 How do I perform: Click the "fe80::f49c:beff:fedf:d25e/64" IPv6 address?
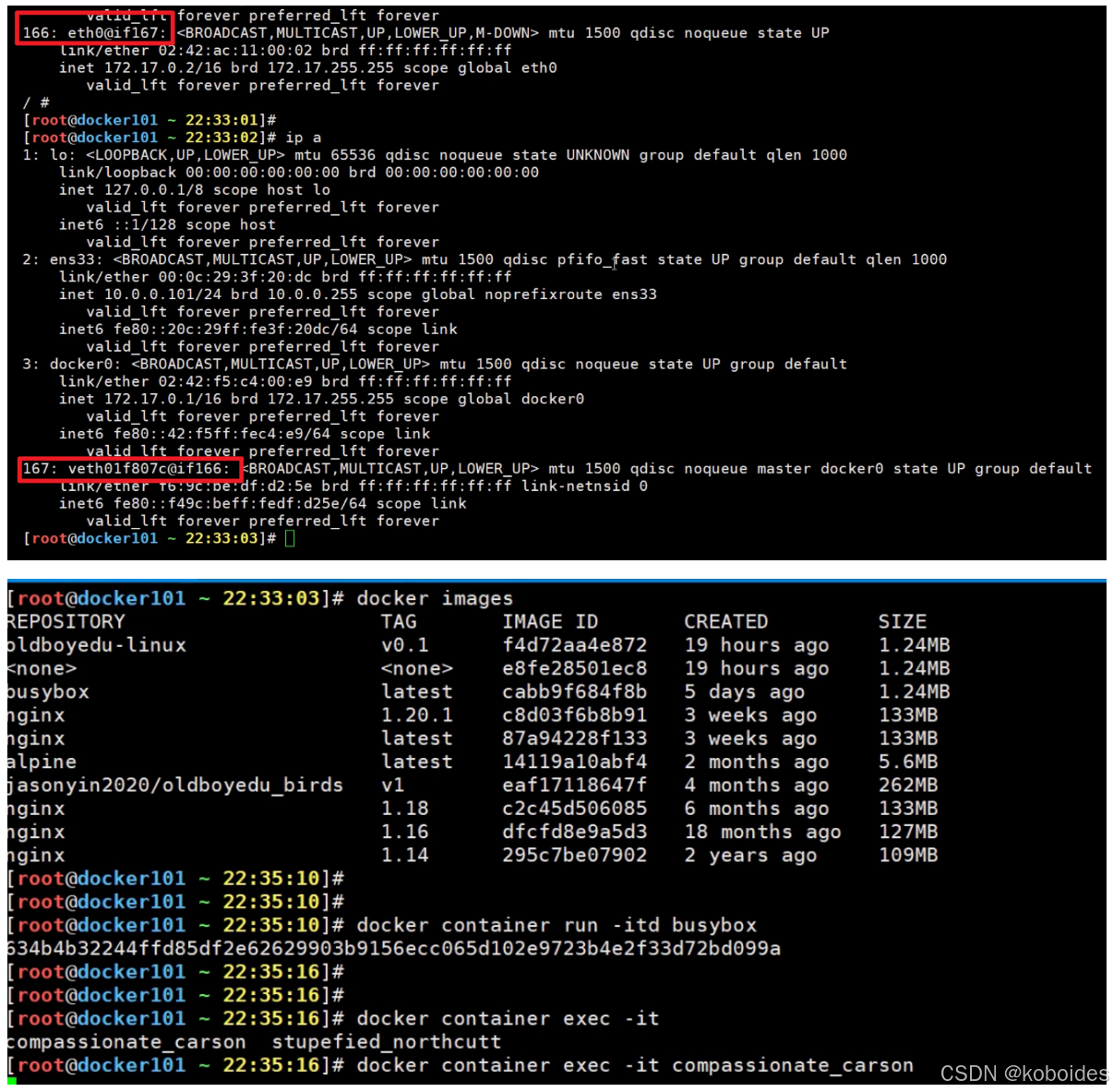pyautogui.click(x=240, y=504)
